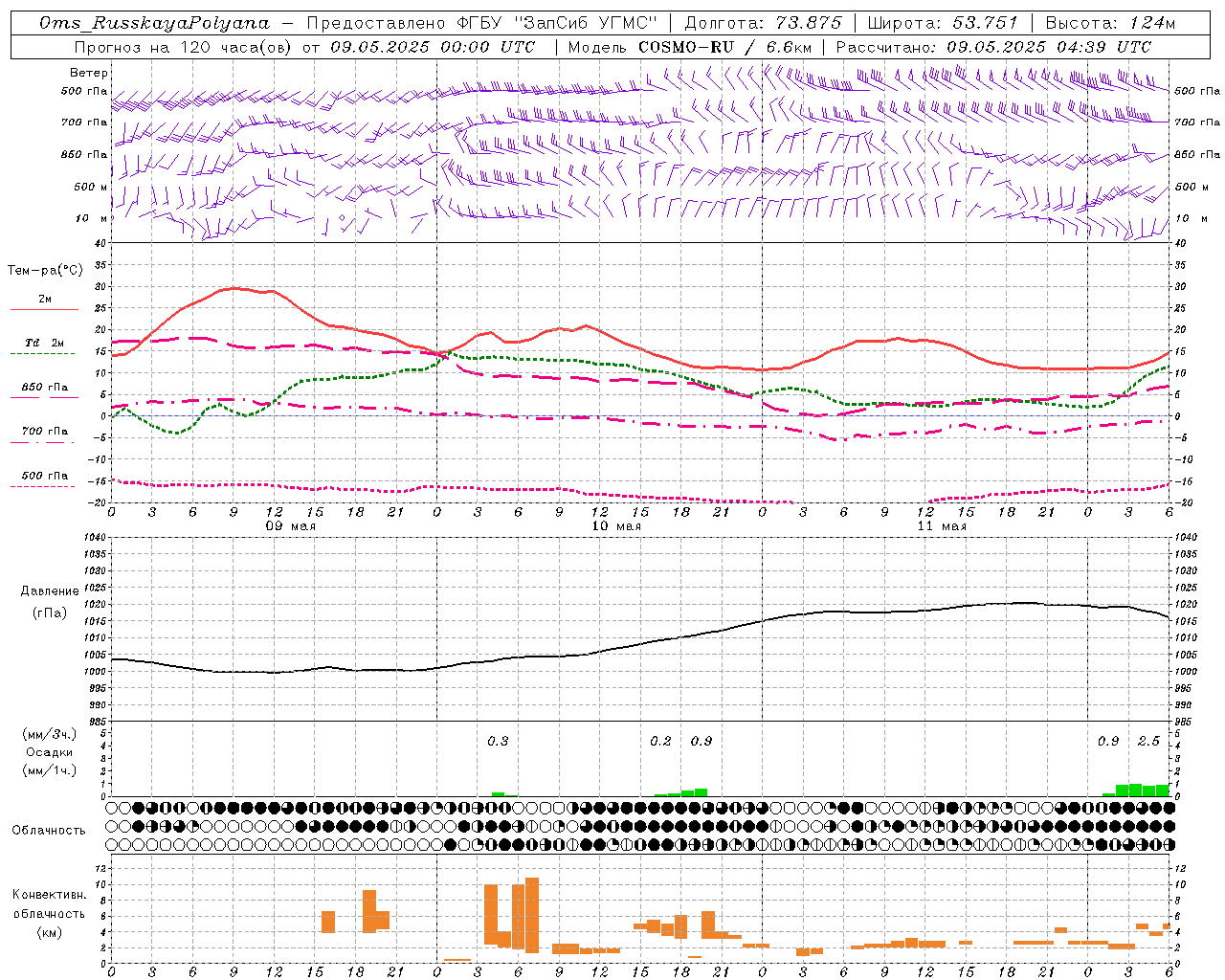Click the Облачность cloudiness label
This screenshot has width=1225, height=980.
tap(49, 830)
